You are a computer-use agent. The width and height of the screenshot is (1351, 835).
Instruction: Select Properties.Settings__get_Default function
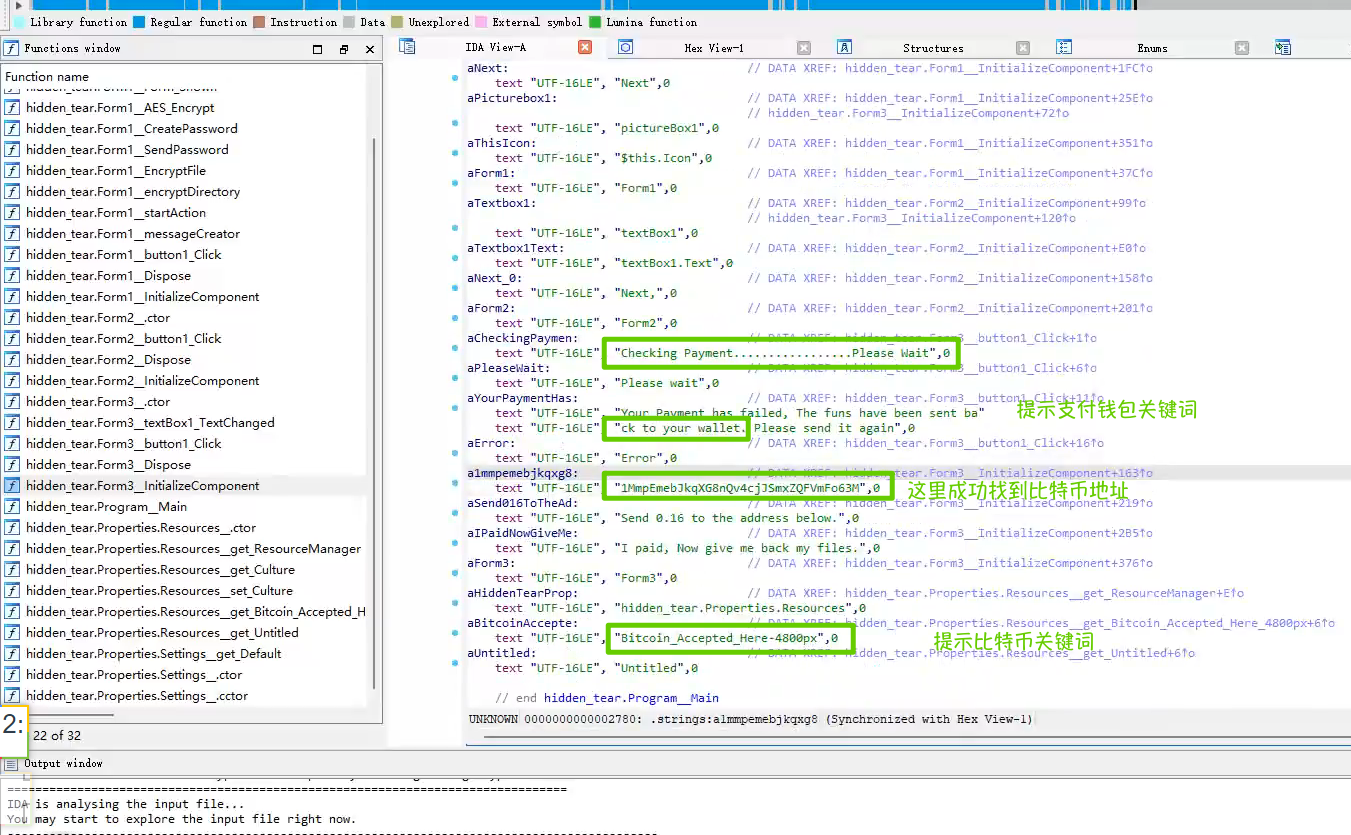coord(153,653)
